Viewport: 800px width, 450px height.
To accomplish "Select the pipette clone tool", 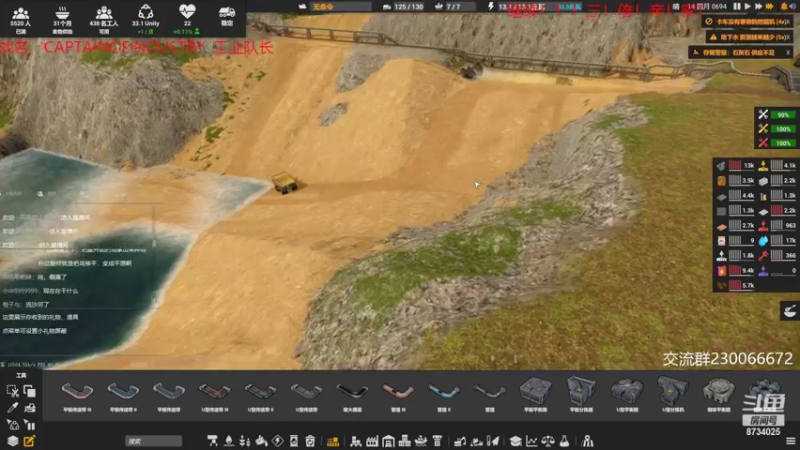I will click(13, 408).
